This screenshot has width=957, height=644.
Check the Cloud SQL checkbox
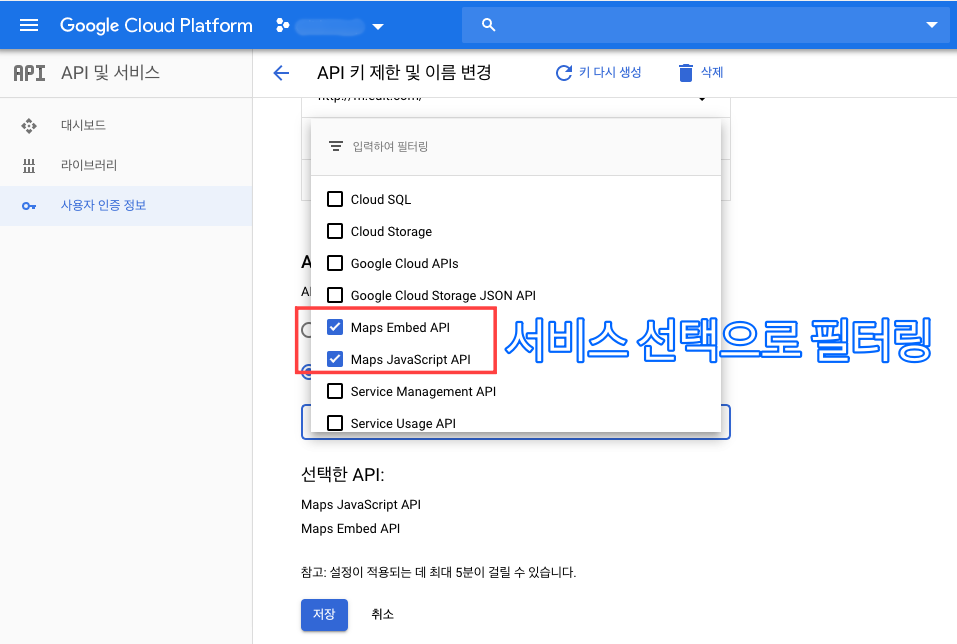tap(335, 199)
